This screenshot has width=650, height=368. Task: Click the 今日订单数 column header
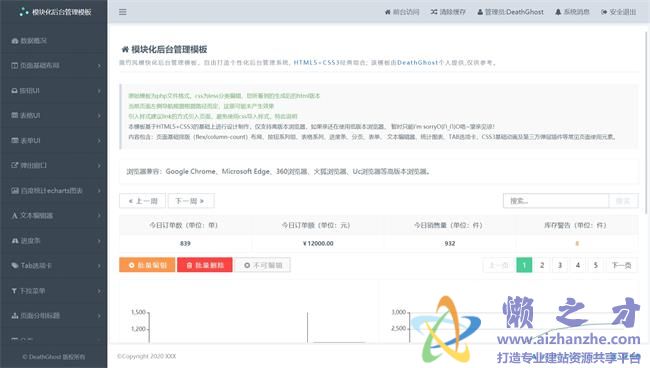tap(184, 225)
